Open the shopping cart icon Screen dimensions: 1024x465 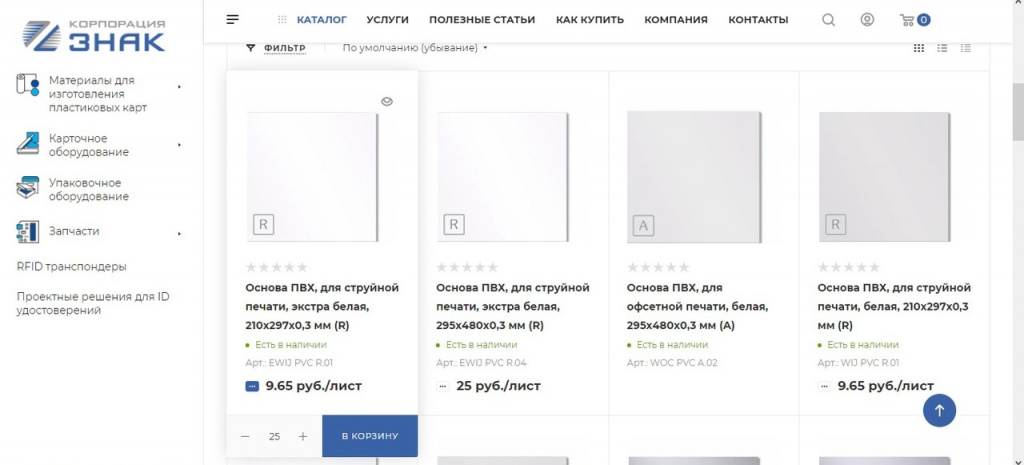tap(912, 19)
